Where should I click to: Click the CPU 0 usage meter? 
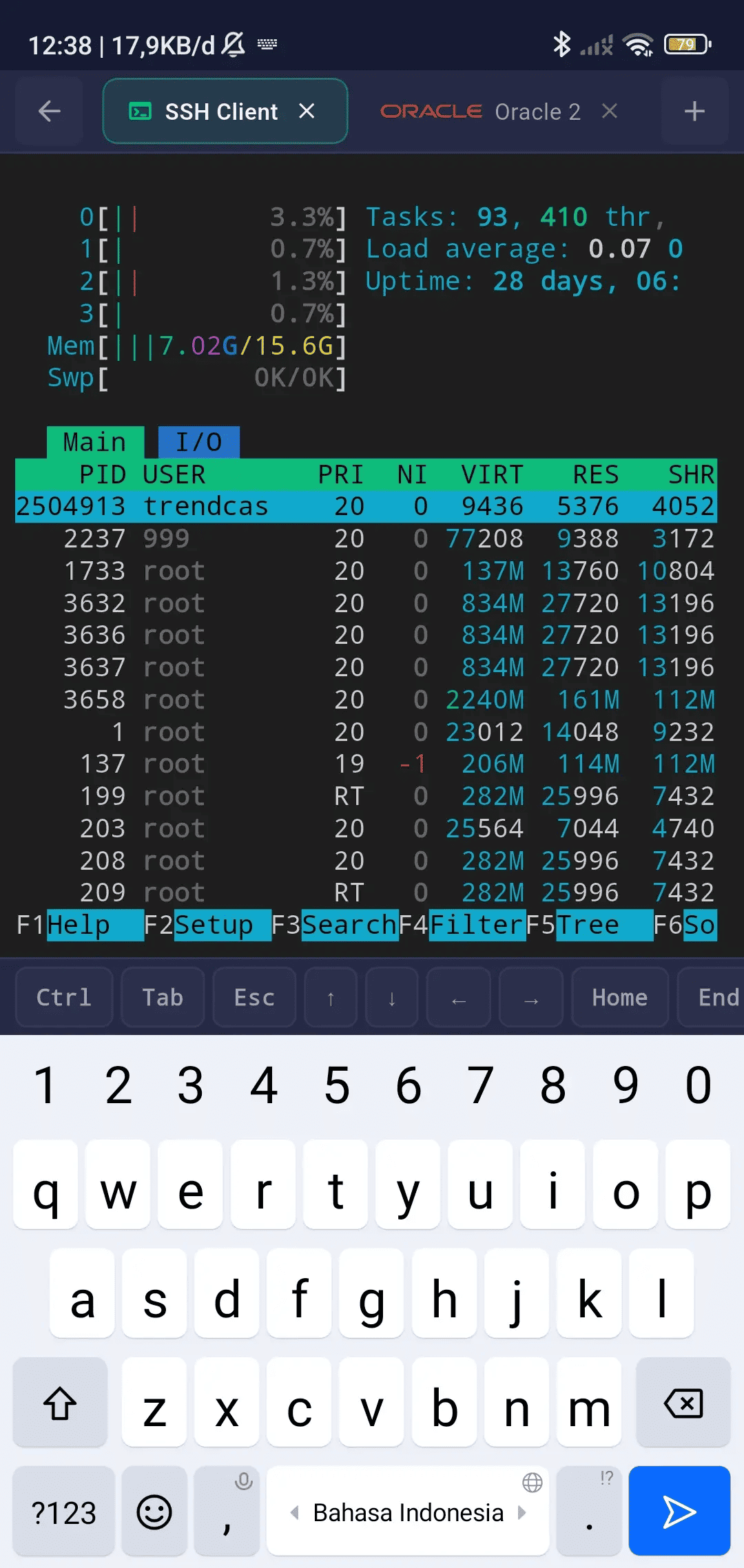click(213, 217)
